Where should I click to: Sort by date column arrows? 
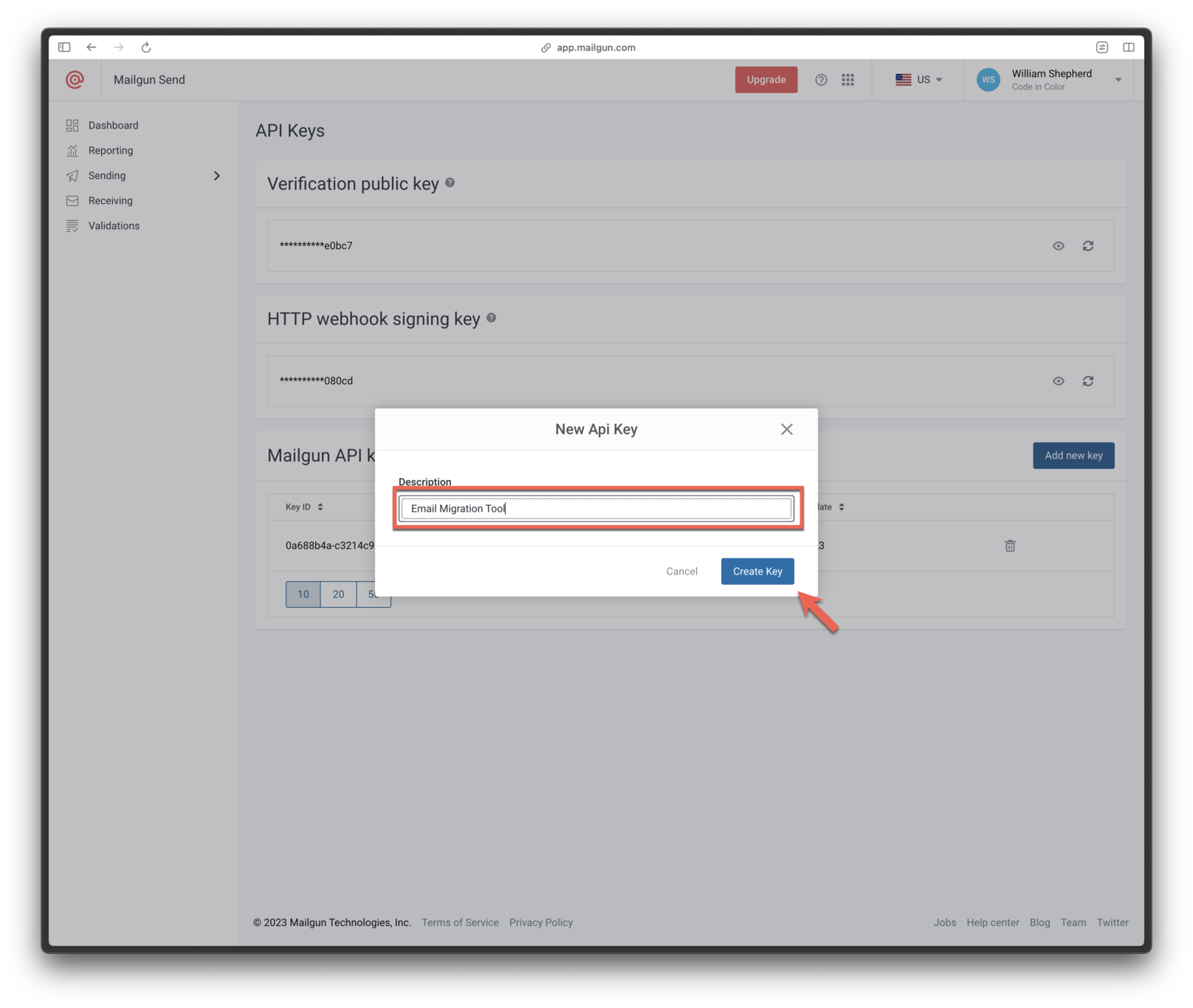(842, 507)
